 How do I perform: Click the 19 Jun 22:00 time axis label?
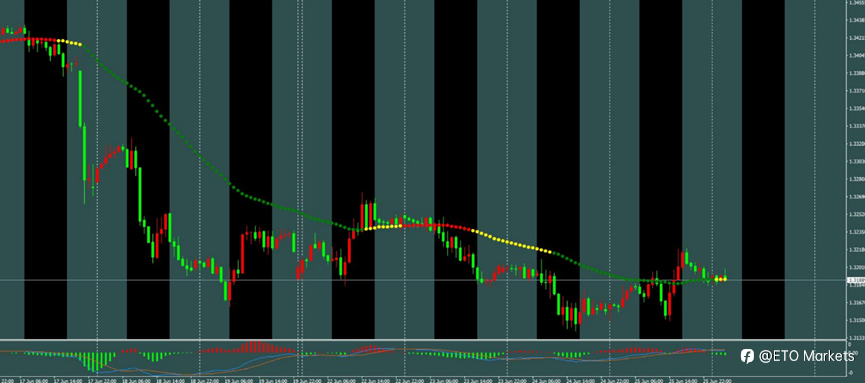[308, 380]
